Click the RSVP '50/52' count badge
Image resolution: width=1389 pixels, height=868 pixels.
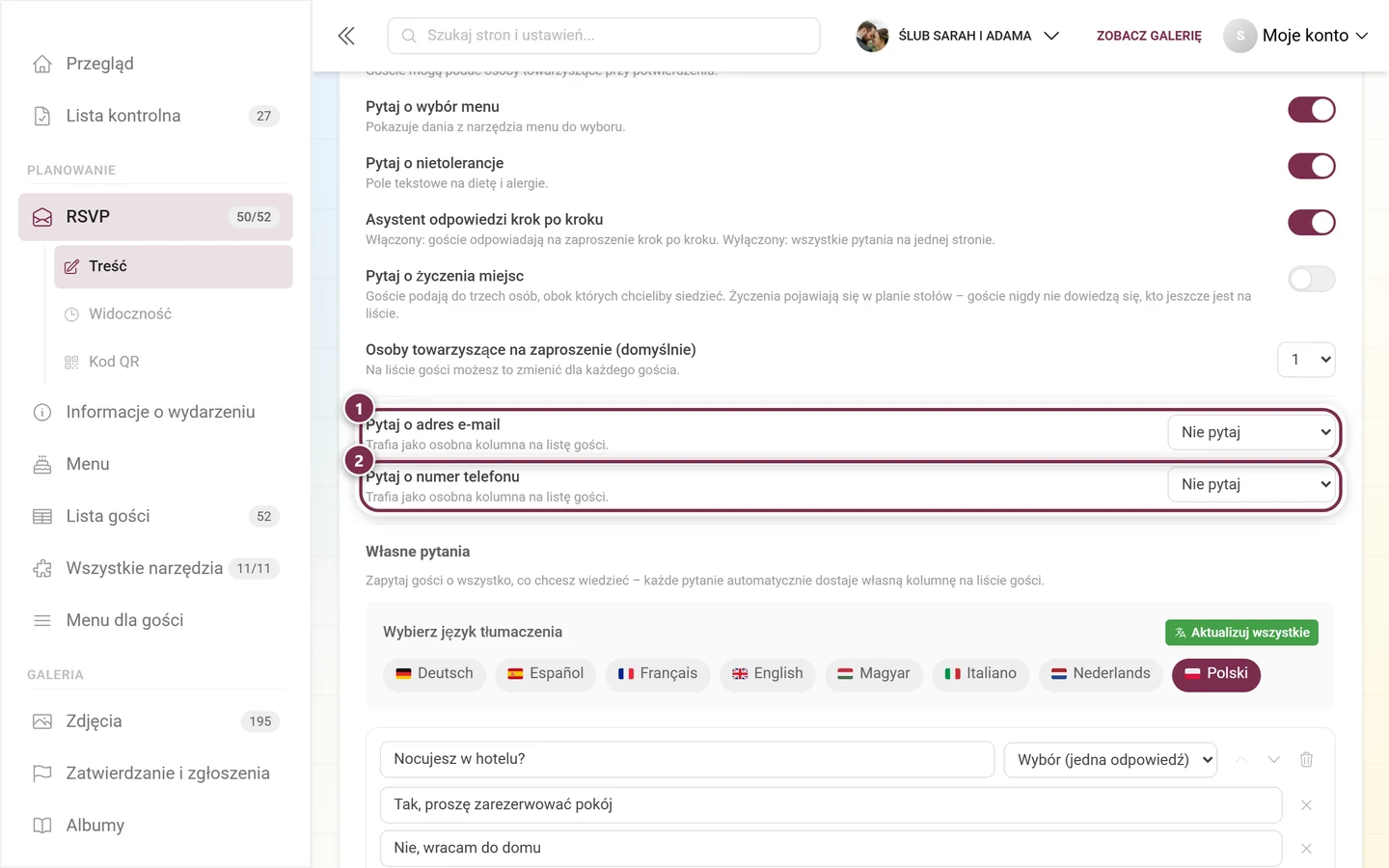254,217
